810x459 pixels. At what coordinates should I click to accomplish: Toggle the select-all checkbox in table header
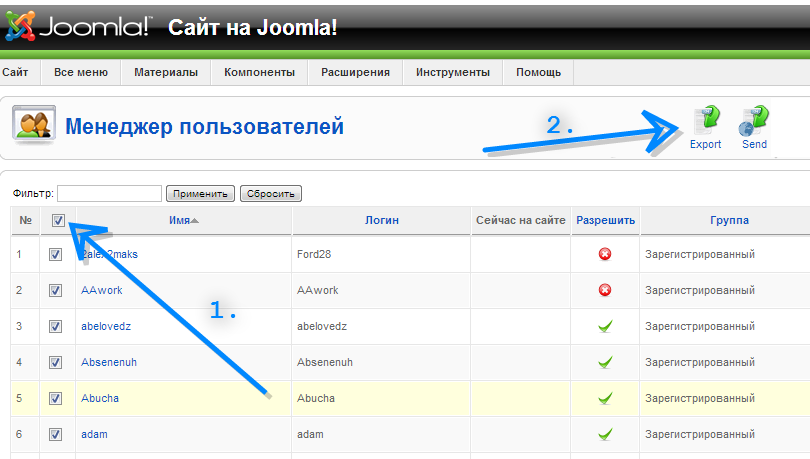(x=58, y=221)
